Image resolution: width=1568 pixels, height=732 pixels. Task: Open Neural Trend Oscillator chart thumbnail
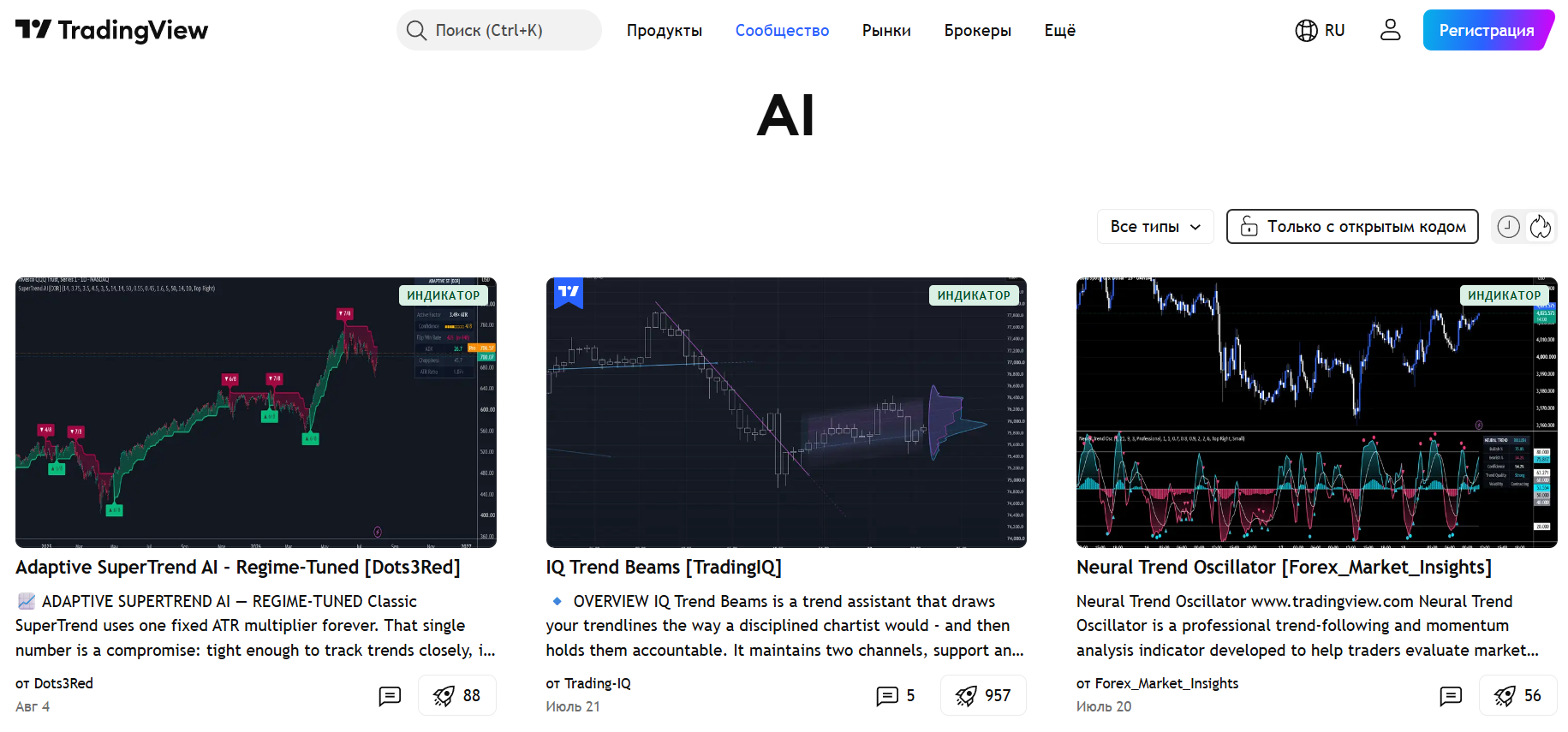pos(1316,413)
